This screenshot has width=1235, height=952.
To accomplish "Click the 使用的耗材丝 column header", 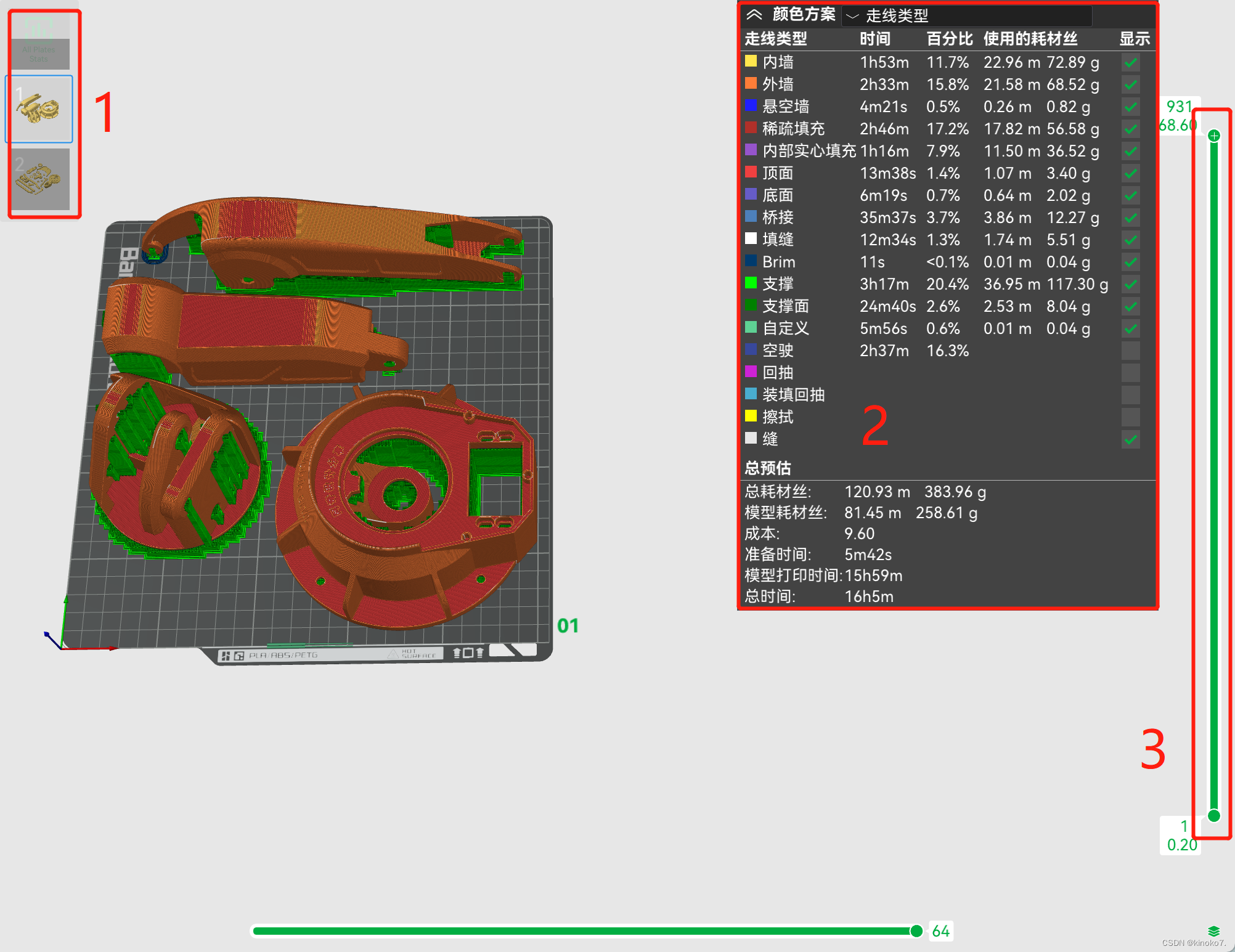I will 1030,39.
